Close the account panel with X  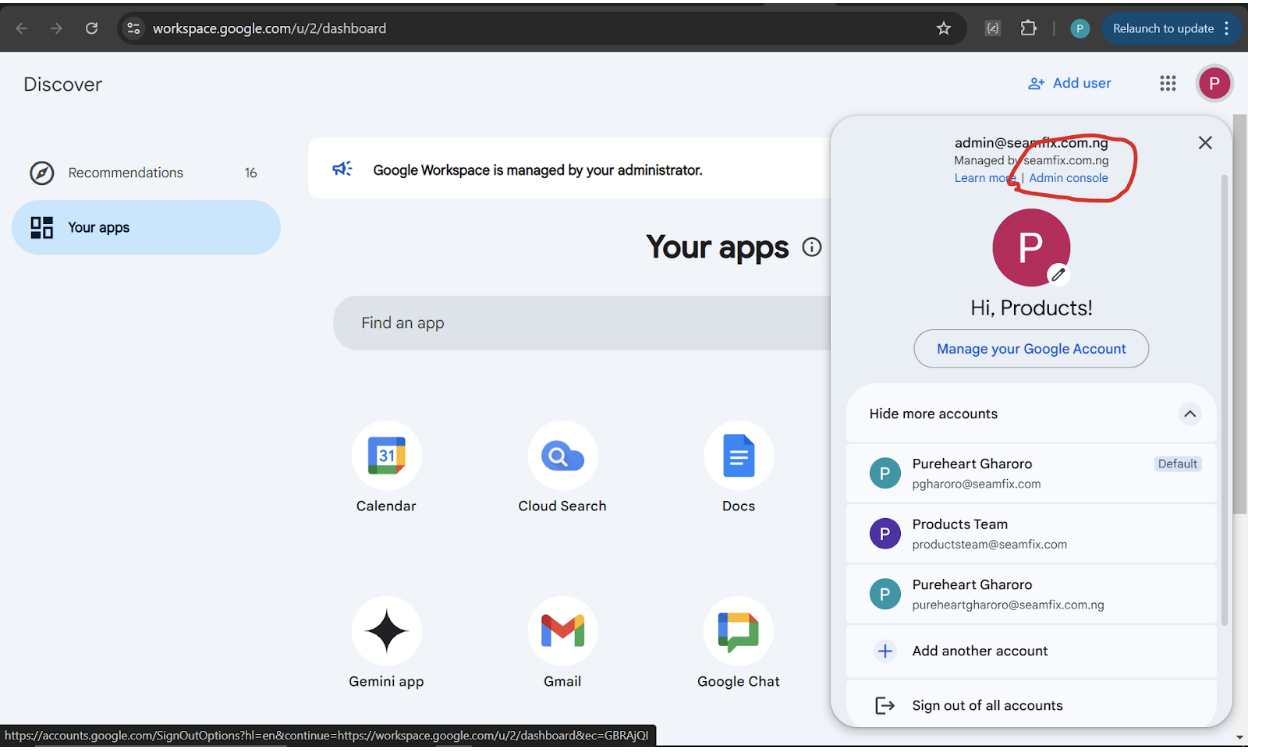point(1205,143)
